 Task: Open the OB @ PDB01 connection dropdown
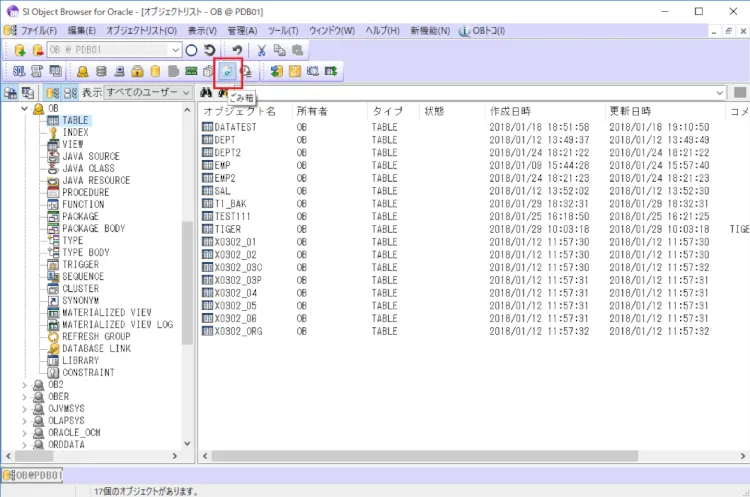[176, 50]
